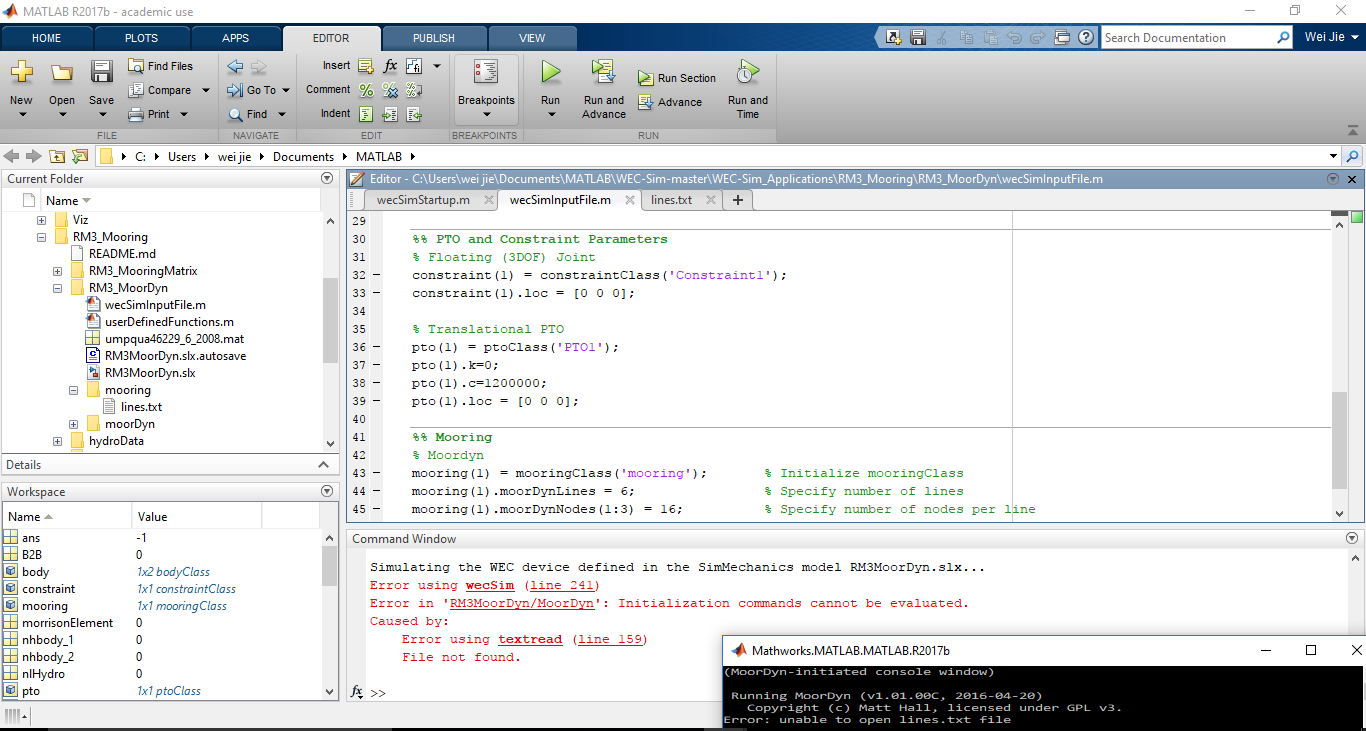Create a new file with the New icon
This screenshot has width=1366, height=731.
(x=21, y=73)
